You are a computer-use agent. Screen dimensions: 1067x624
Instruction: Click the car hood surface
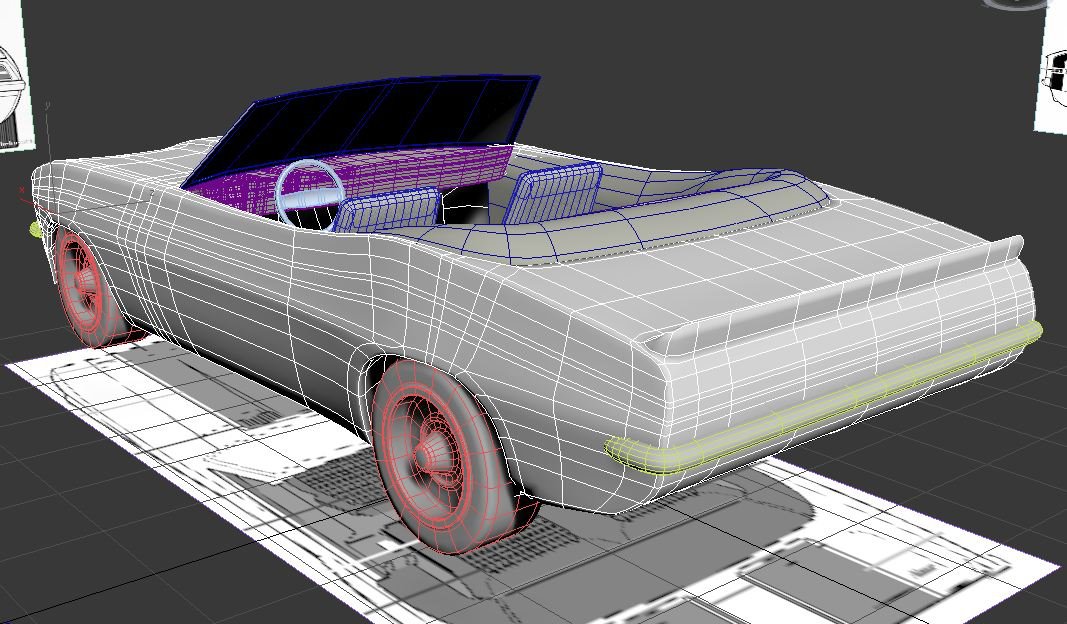110,170
